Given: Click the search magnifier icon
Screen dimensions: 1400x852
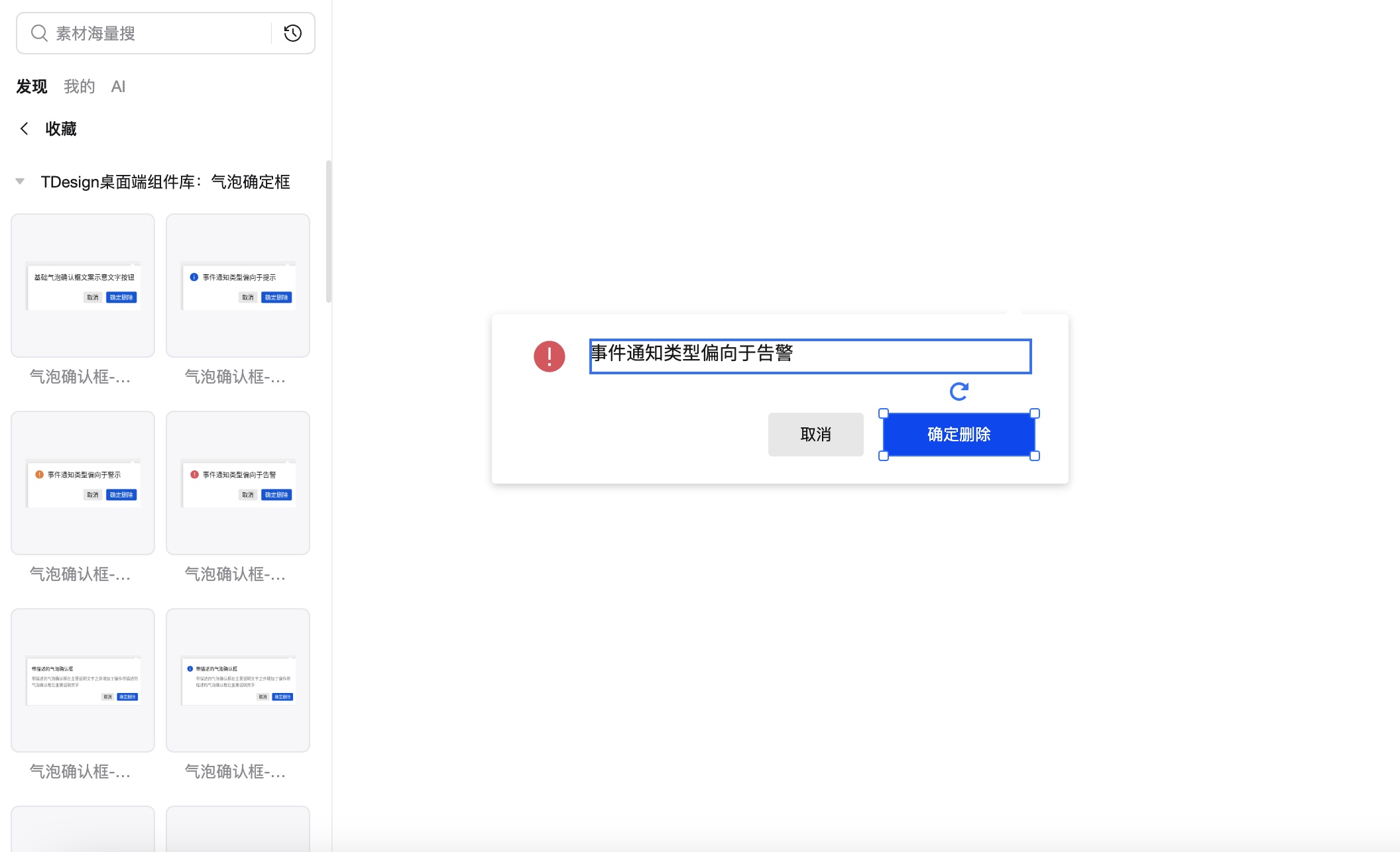Looking at the screenshot, I should tap(39, 33).
